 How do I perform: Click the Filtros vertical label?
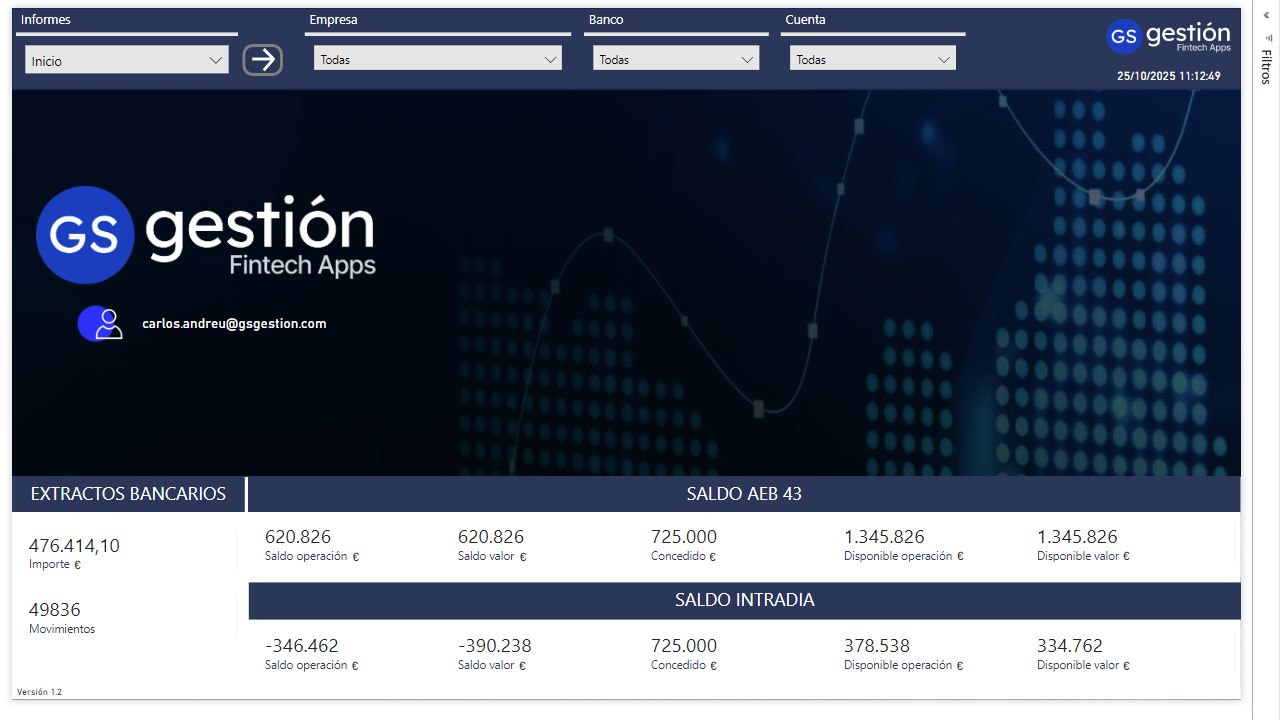[1267, 66]
